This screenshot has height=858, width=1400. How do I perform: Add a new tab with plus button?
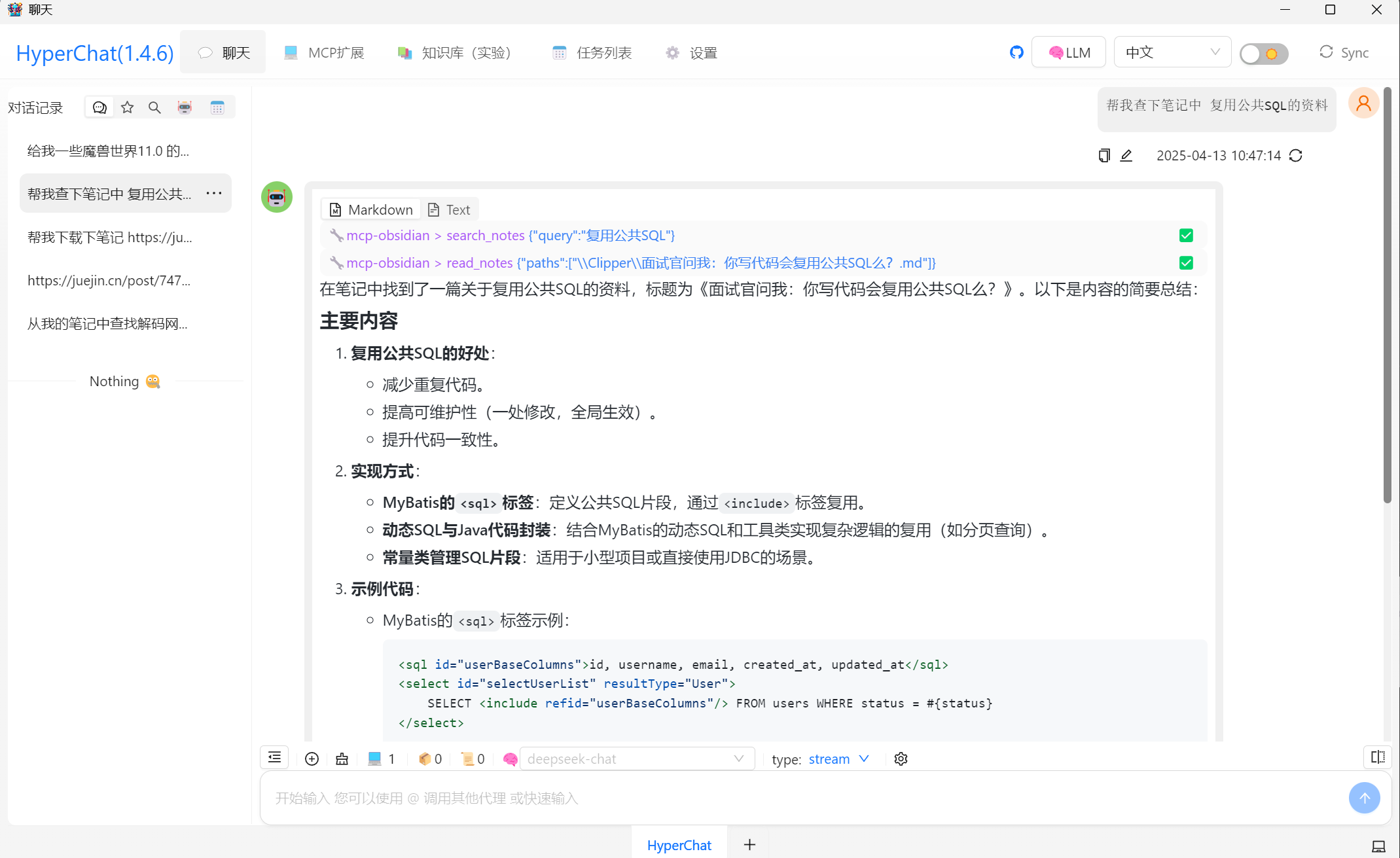tap(749, 845)
